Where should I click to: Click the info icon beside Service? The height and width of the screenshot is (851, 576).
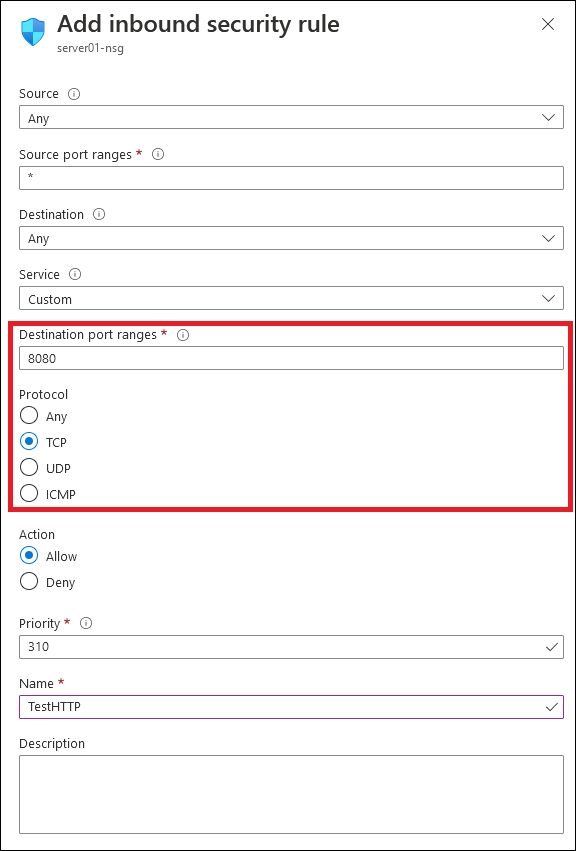point(75,275)
